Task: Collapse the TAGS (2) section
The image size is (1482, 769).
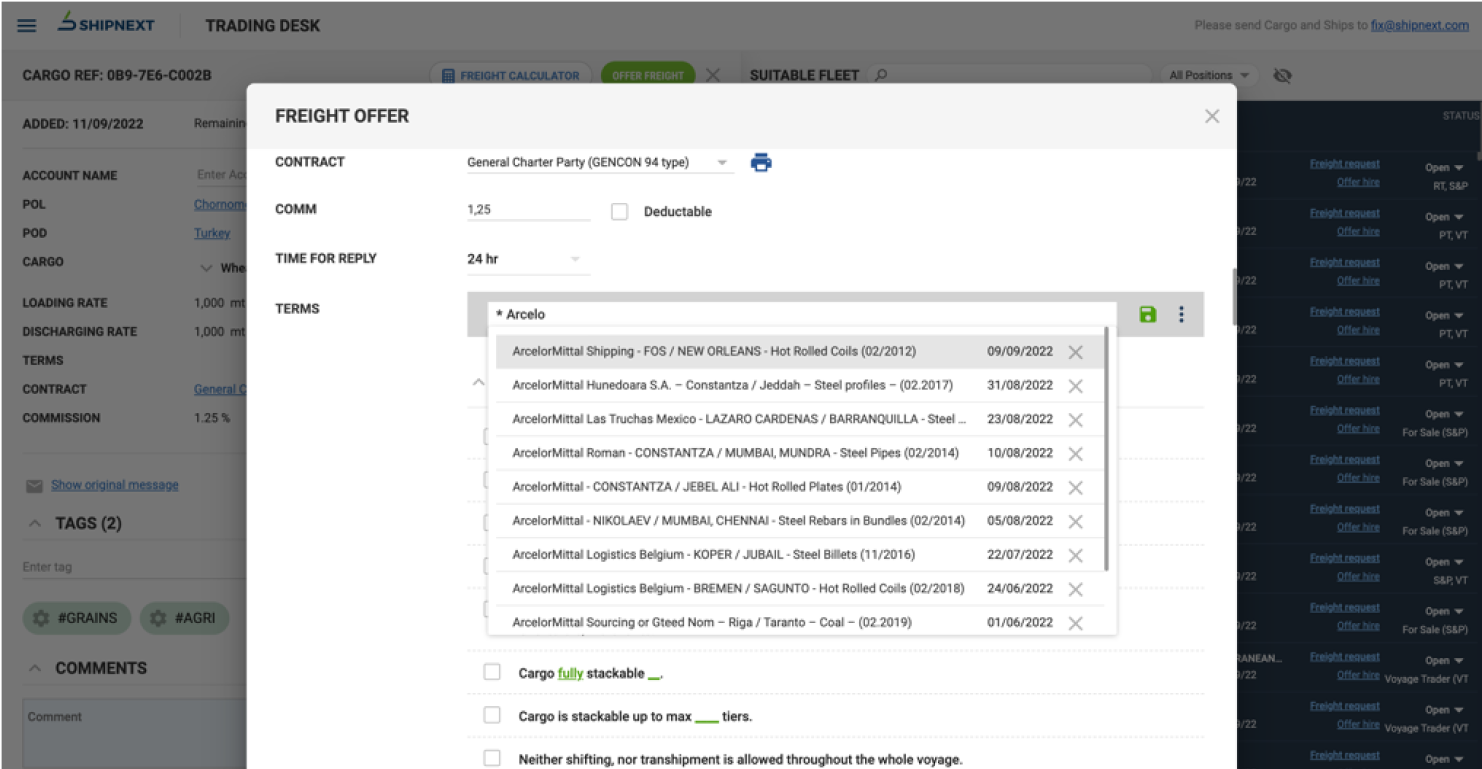Action: click(35, 524)
